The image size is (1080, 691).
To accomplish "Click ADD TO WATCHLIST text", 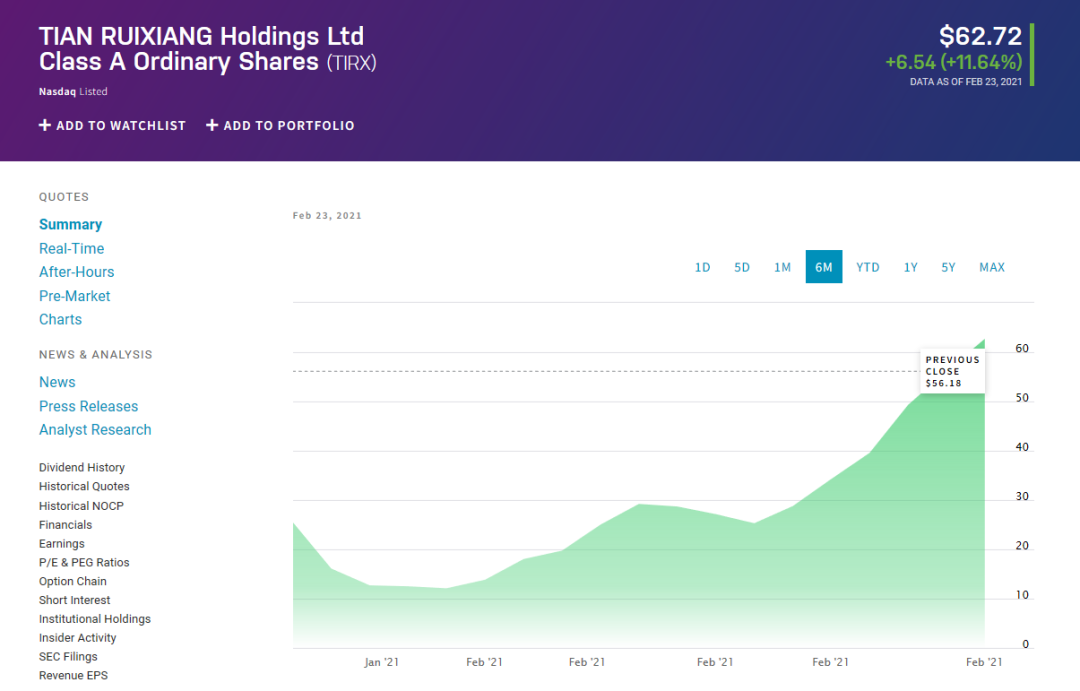I will [121, 126].
